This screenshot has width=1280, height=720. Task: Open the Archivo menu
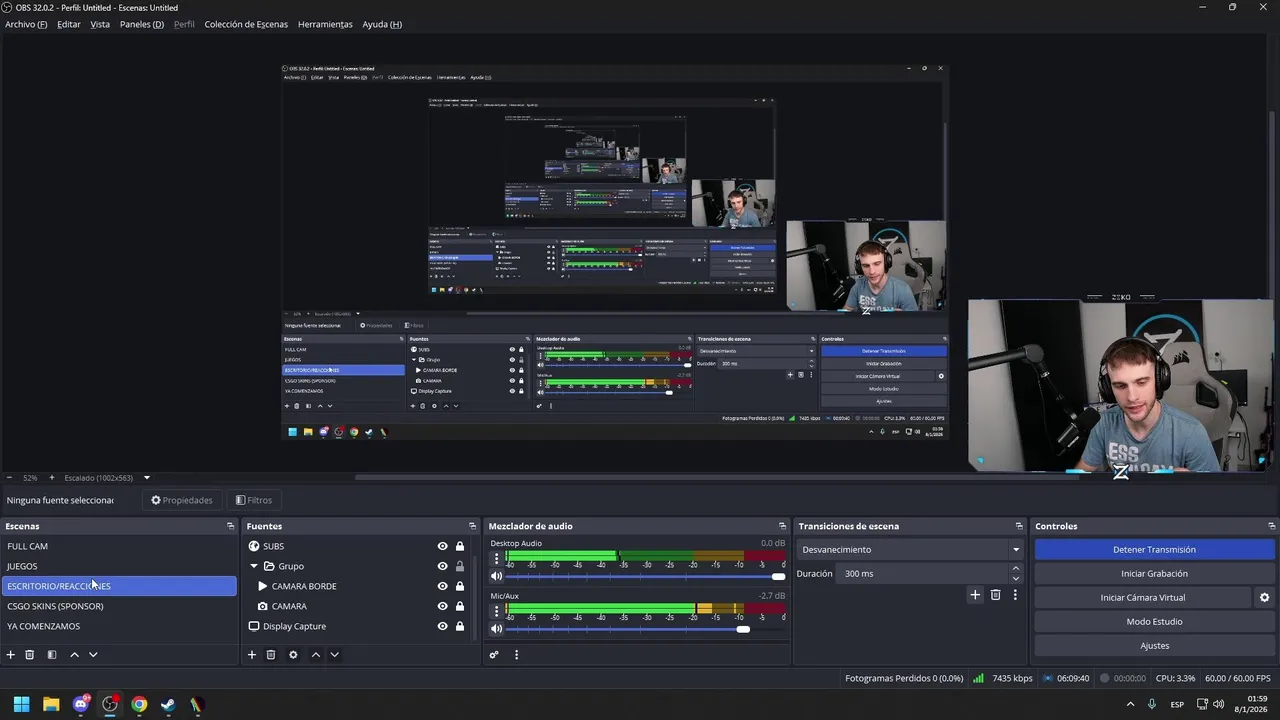coord(26,24)
